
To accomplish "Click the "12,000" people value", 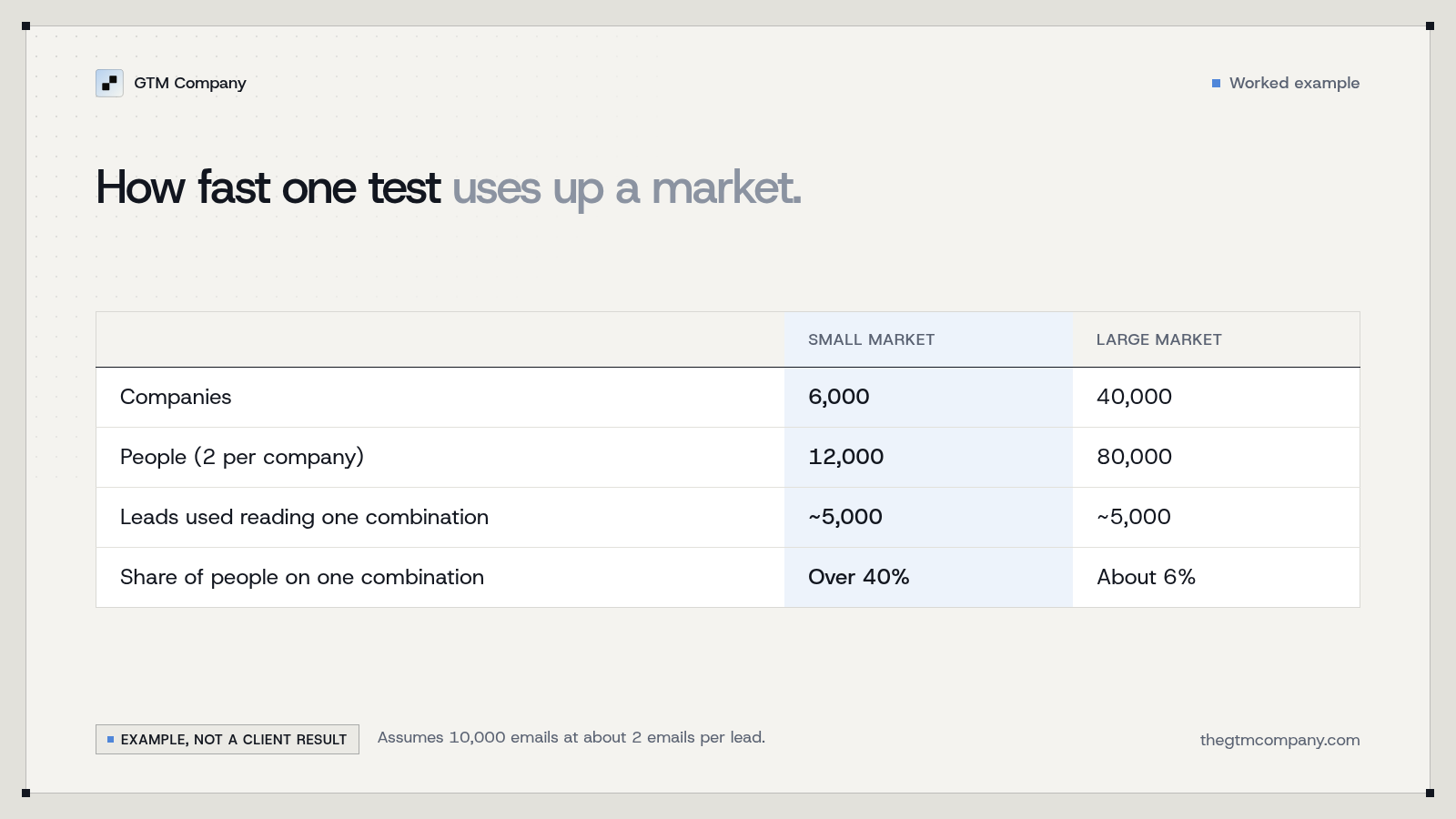I will point(846,457).
